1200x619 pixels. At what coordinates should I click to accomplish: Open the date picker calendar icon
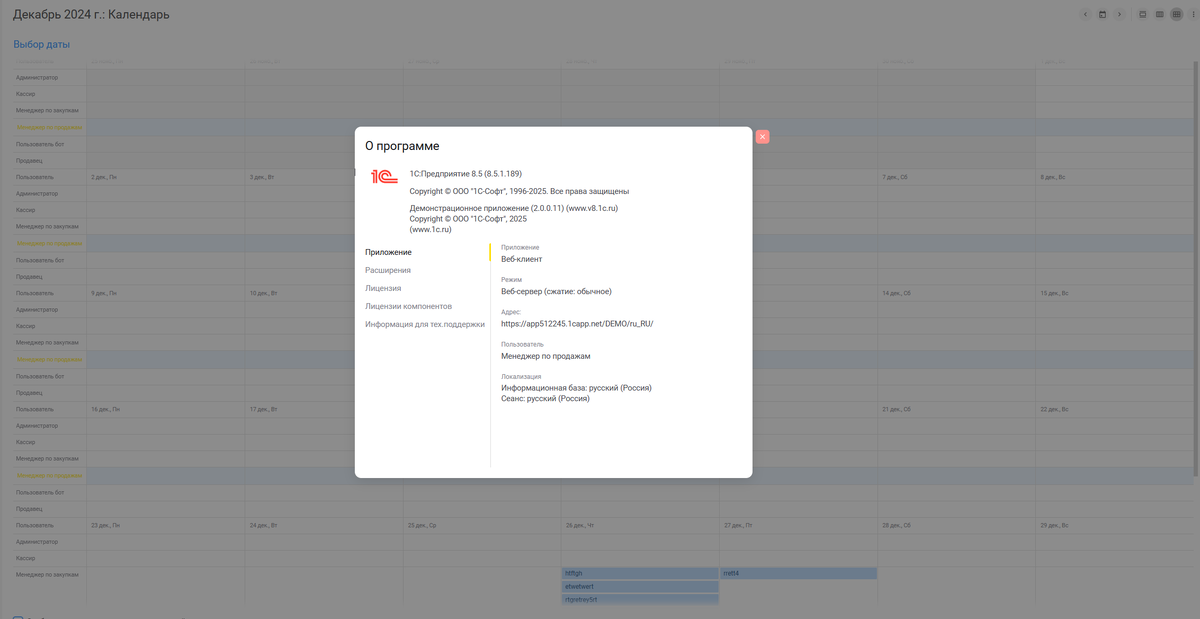(1103, 14)
